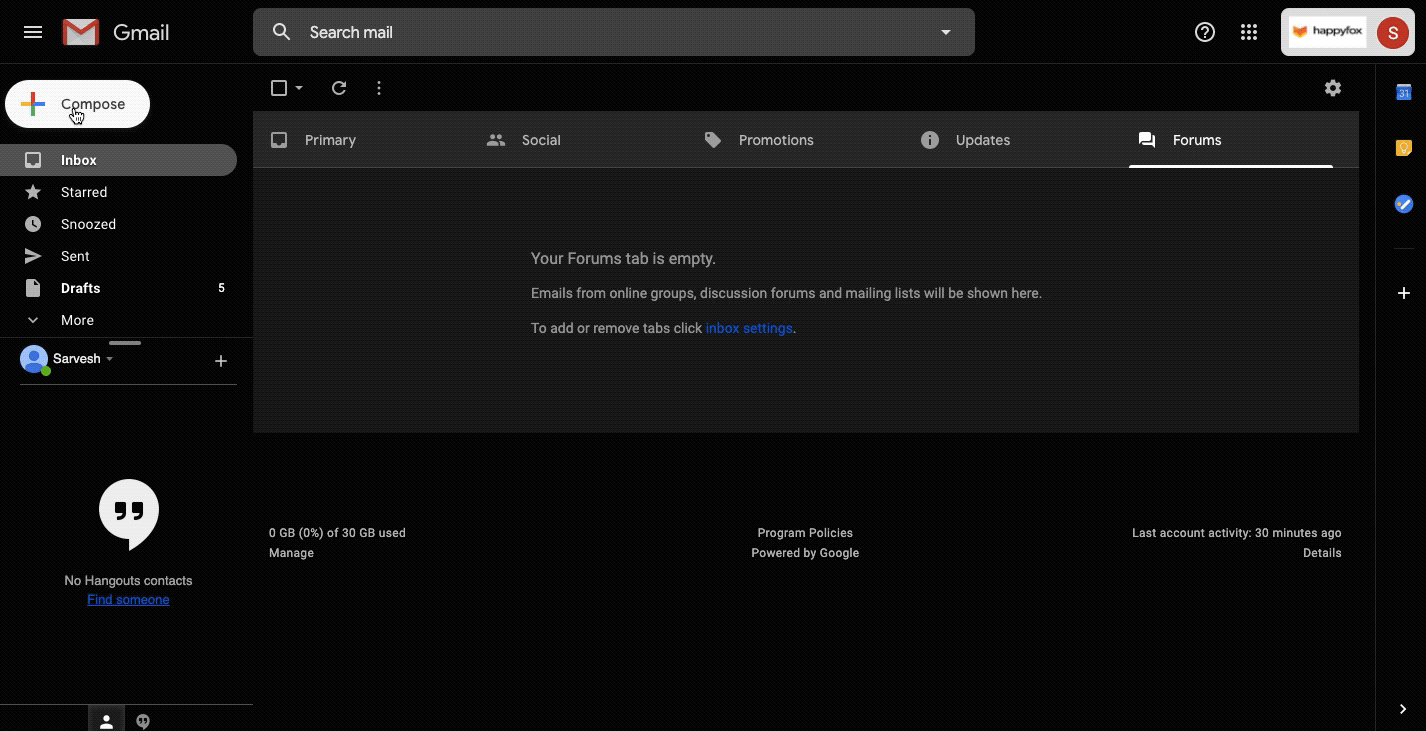Open the inbox settings link
The width and height of the screenshot is (1426, 731).
tap(748, 328)
